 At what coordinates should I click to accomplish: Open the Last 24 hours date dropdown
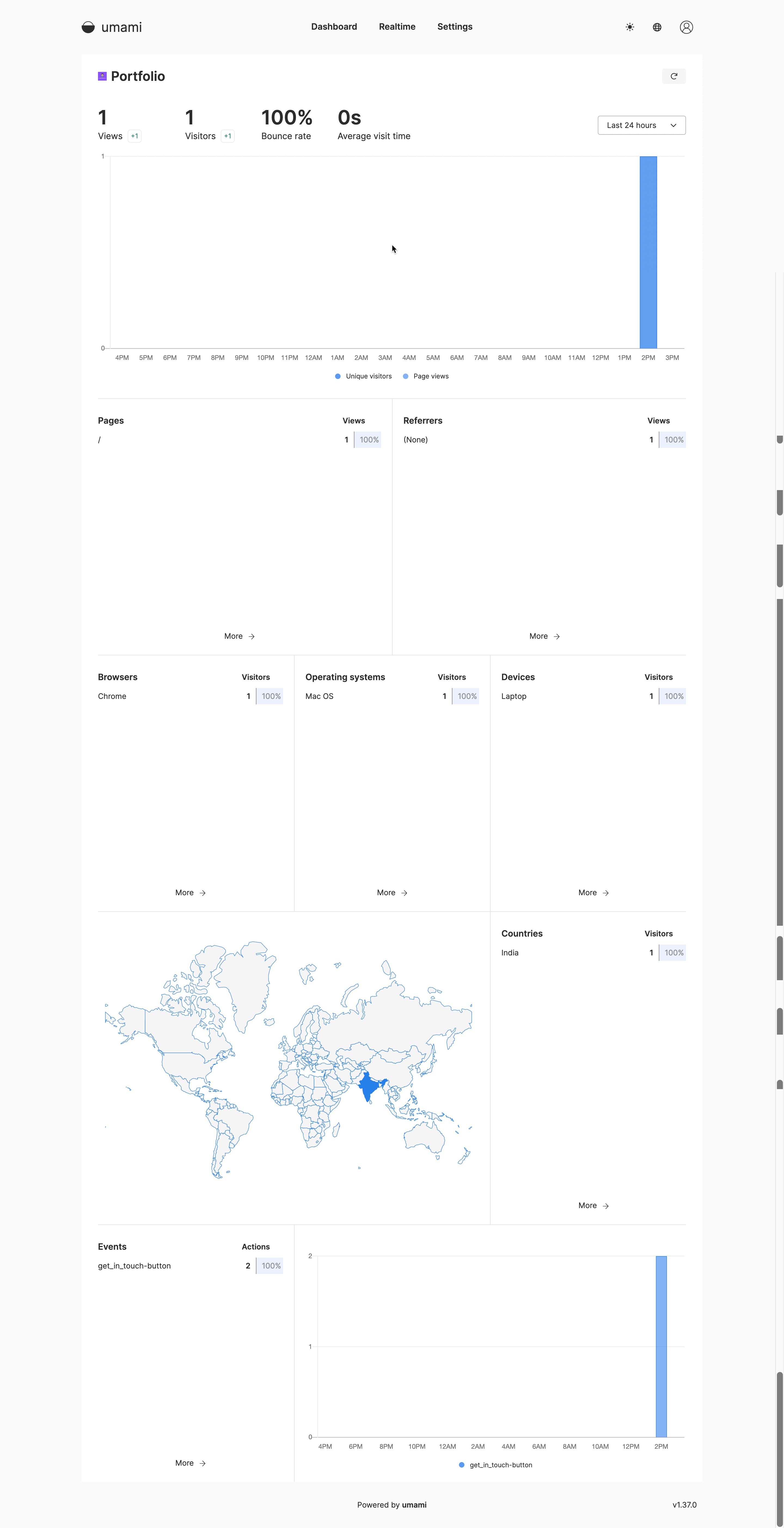point(641,125)
